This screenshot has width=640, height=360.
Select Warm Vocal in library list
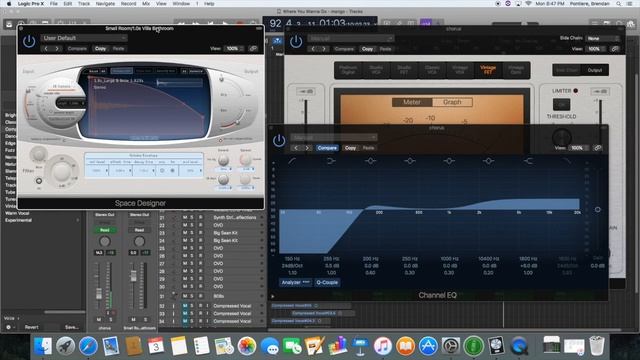pos(17,213)
